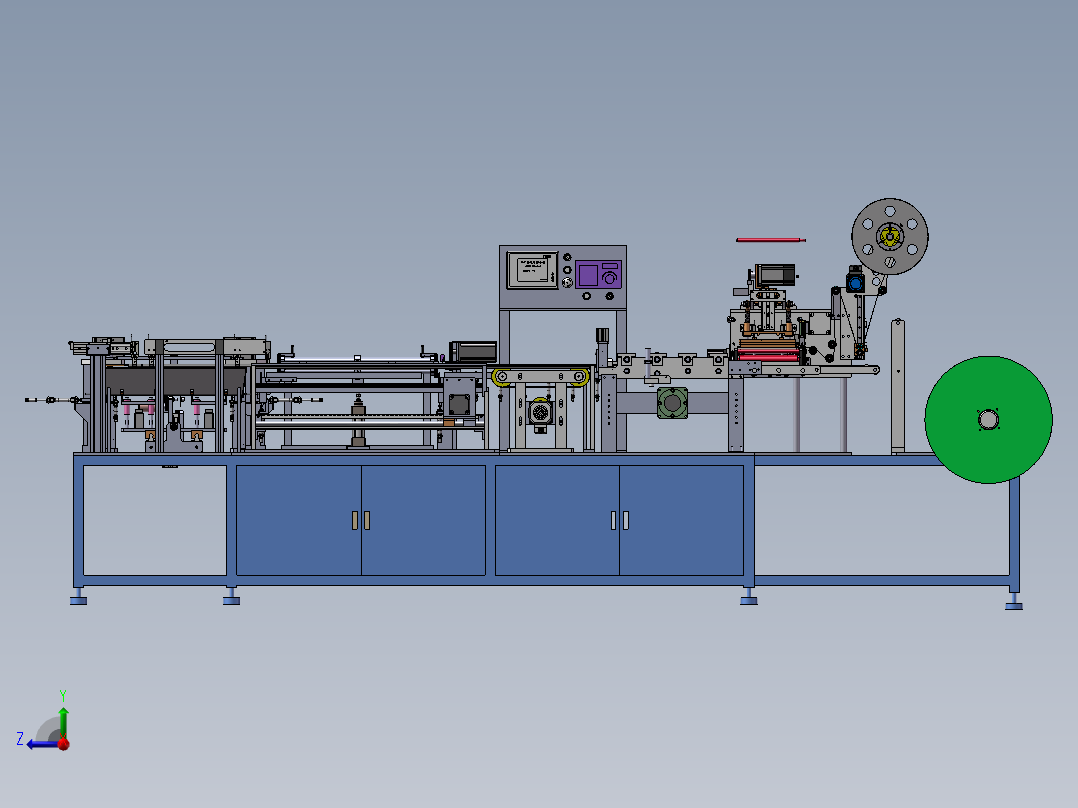Select the green square motor under the conveyor

point(672,403)
